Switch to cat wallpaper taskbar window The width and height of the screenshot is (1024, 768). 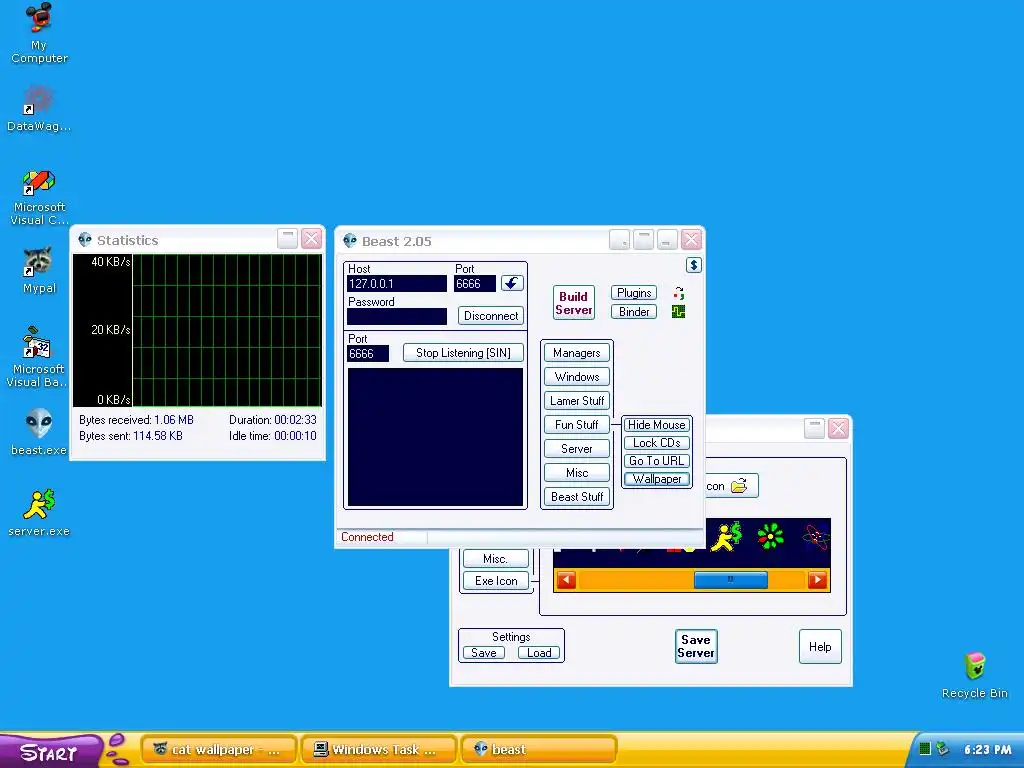(219, 750)
